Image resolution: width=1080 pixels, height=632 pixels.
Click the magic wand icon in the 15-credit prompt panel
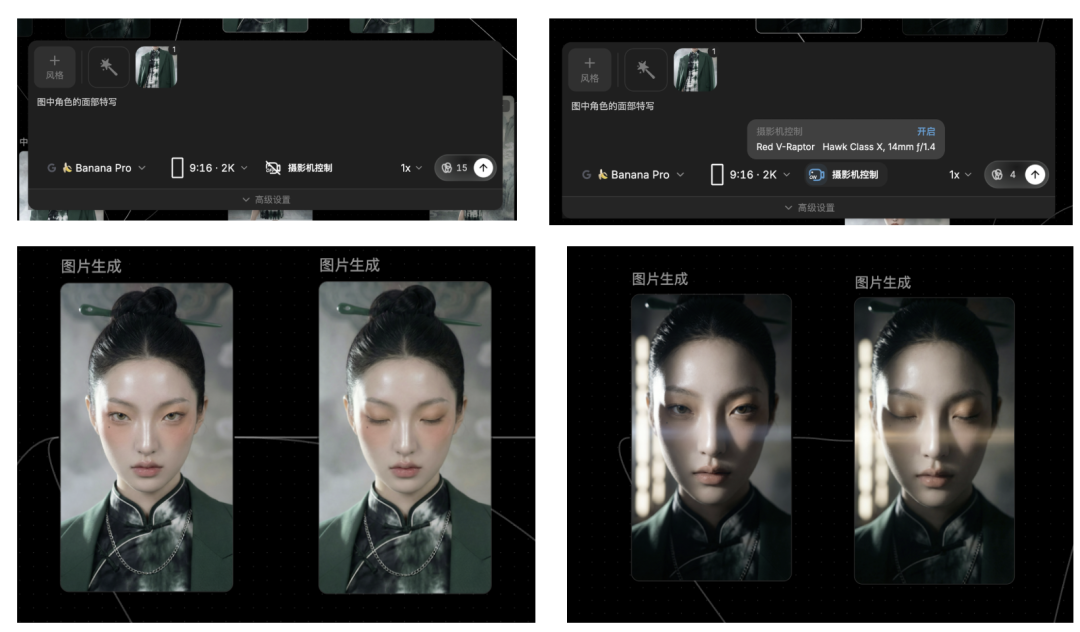point(109,67)
